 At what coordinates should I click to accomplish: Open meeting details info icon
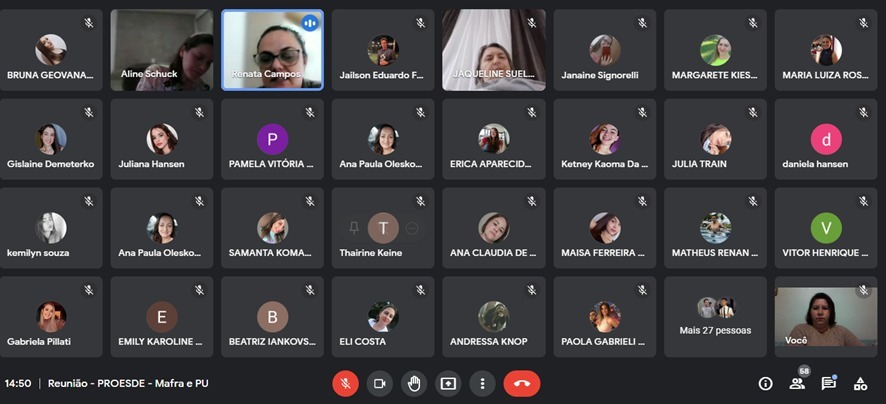tap(766, 384)
